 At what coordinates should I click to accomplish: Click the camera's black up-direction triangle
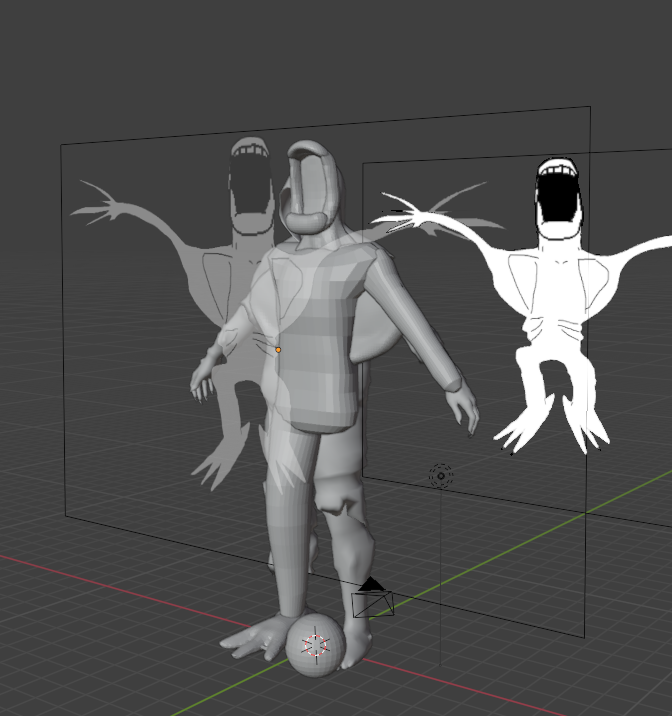372,583
